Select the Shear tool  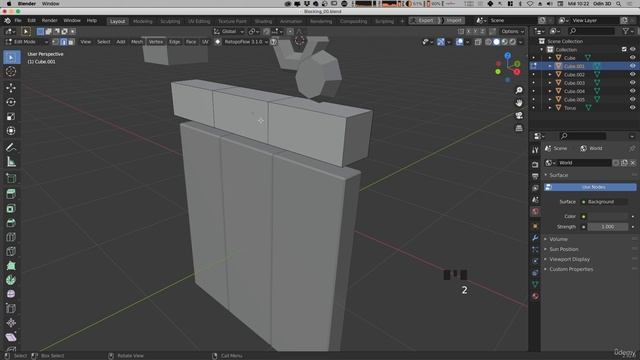11,337
